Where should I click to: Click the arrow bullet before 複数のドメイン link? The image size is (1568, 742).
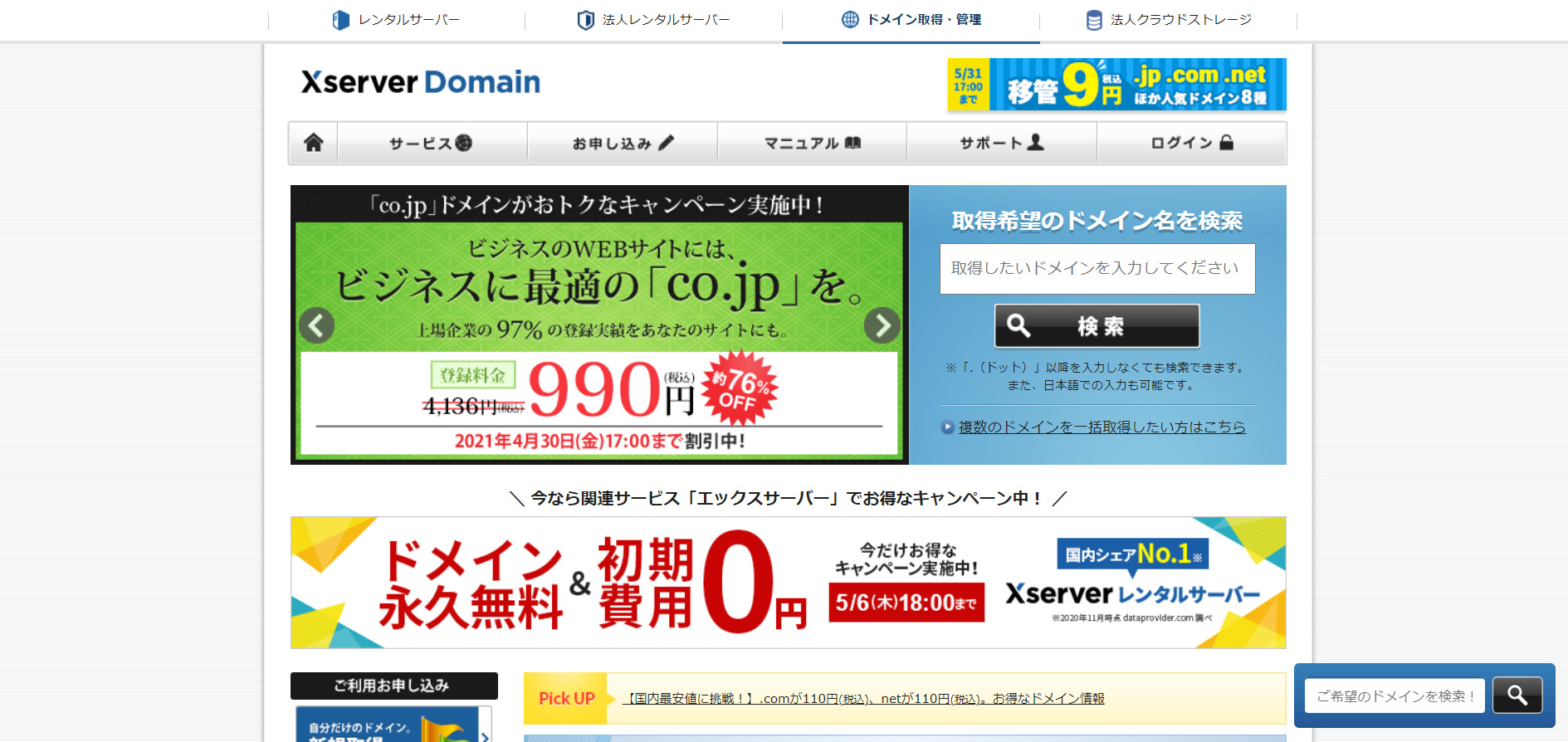click(947, 427)
